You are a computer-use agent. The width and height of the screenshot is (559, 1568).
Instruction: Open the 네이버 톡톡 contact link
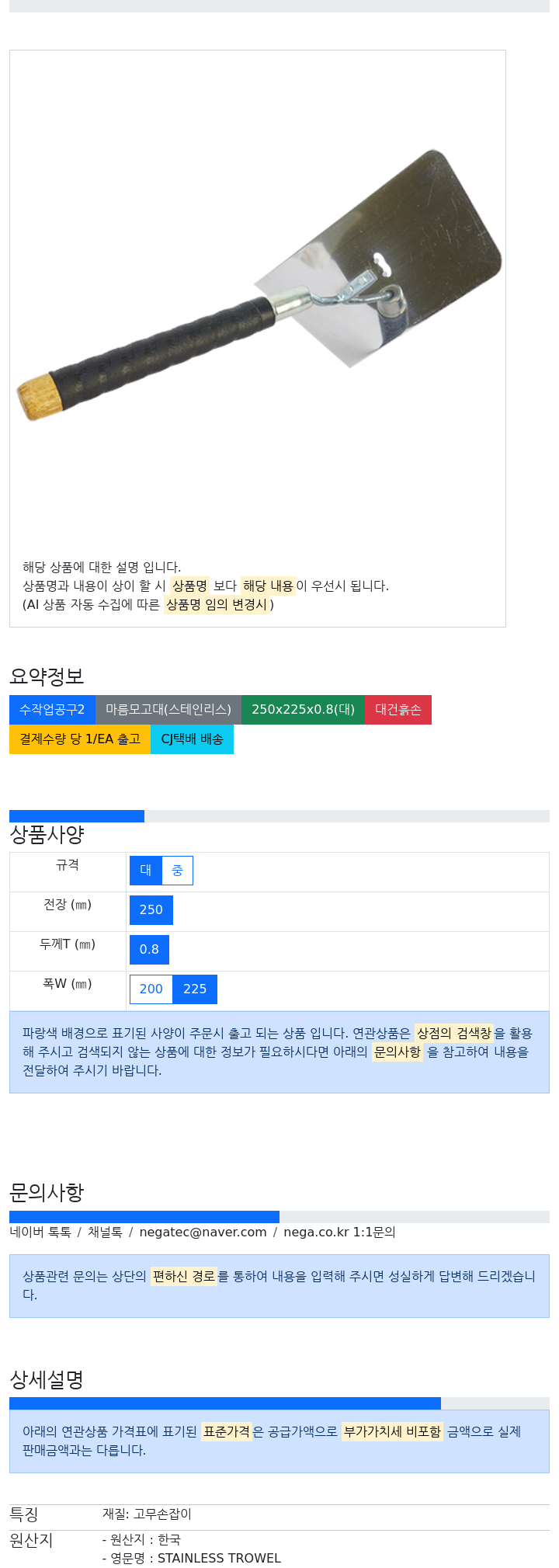(40, 1232)
